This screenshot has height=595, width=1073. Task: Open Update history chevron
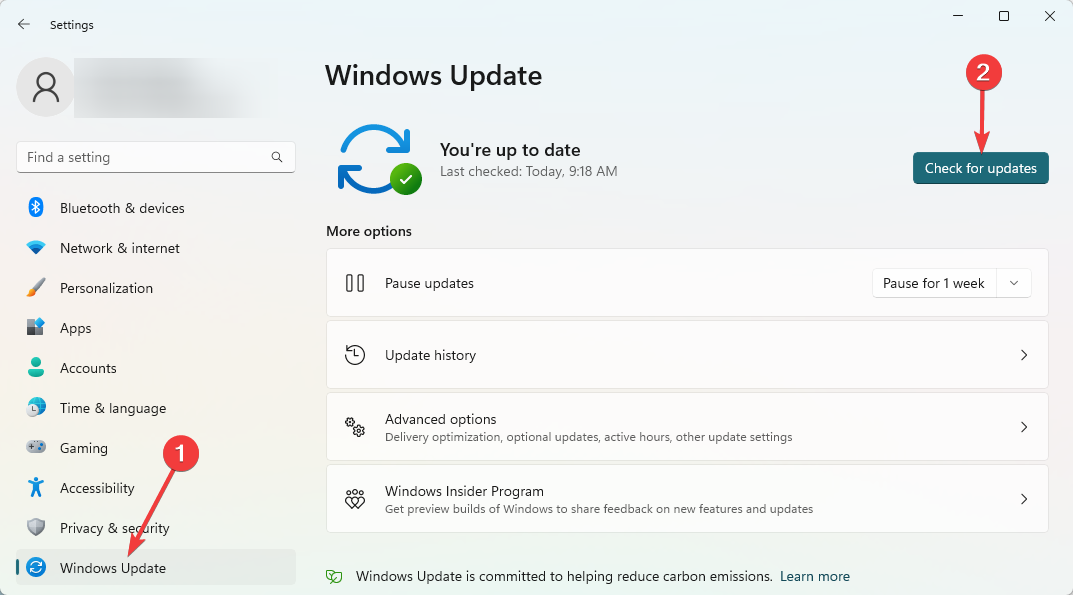pos(1024,355)
